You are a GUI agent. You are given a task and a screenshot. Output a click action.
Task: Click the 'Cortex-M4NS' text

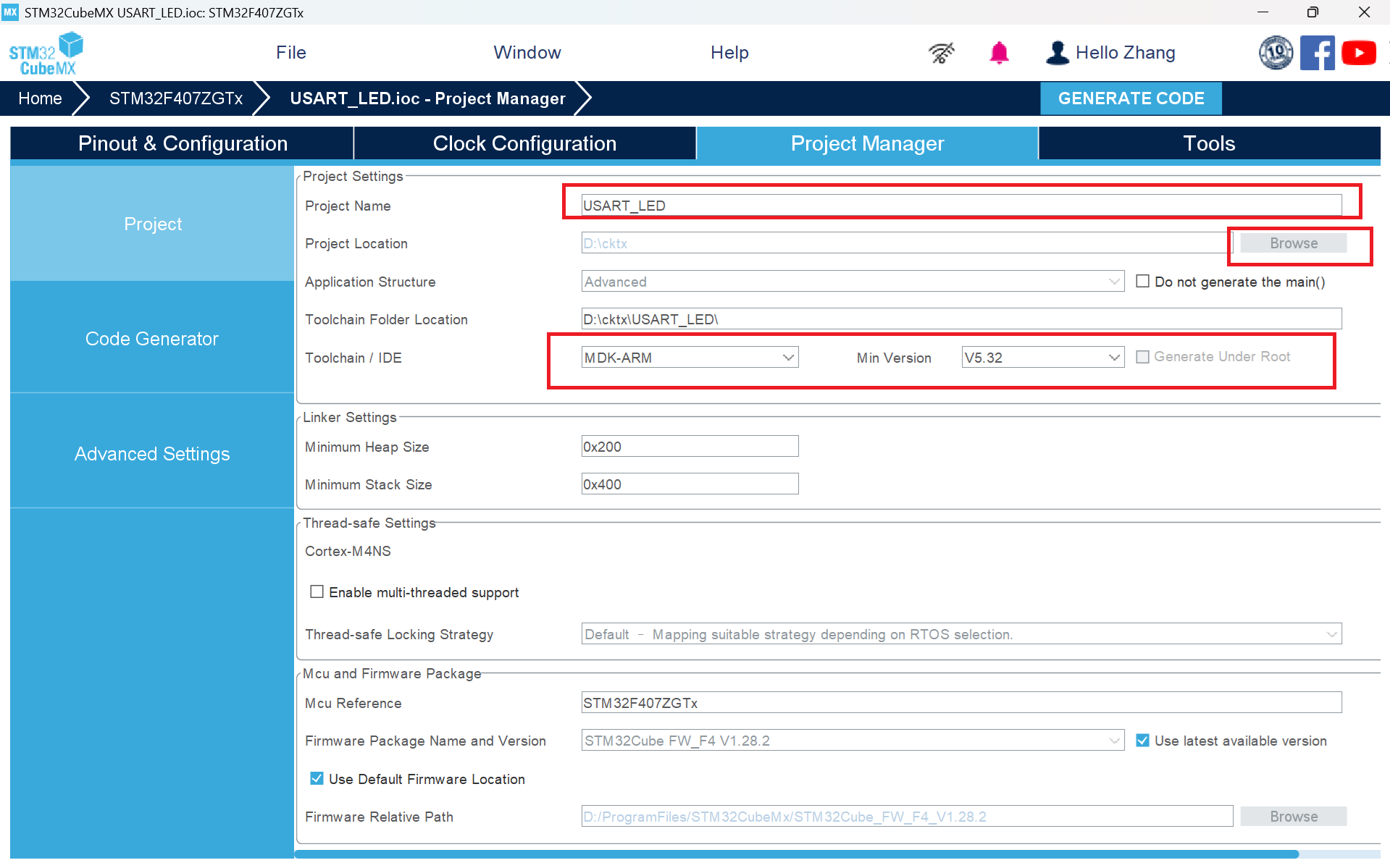point(348,551)
